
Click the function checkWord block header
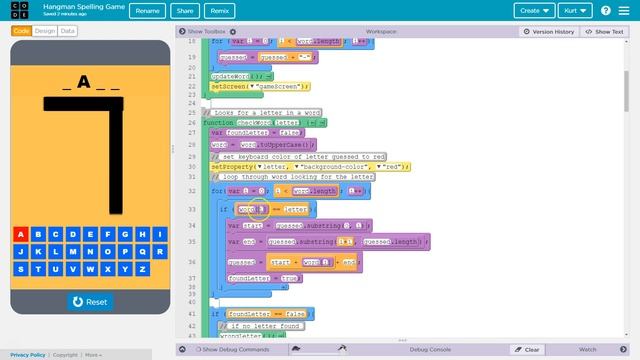tap(264, 122)
